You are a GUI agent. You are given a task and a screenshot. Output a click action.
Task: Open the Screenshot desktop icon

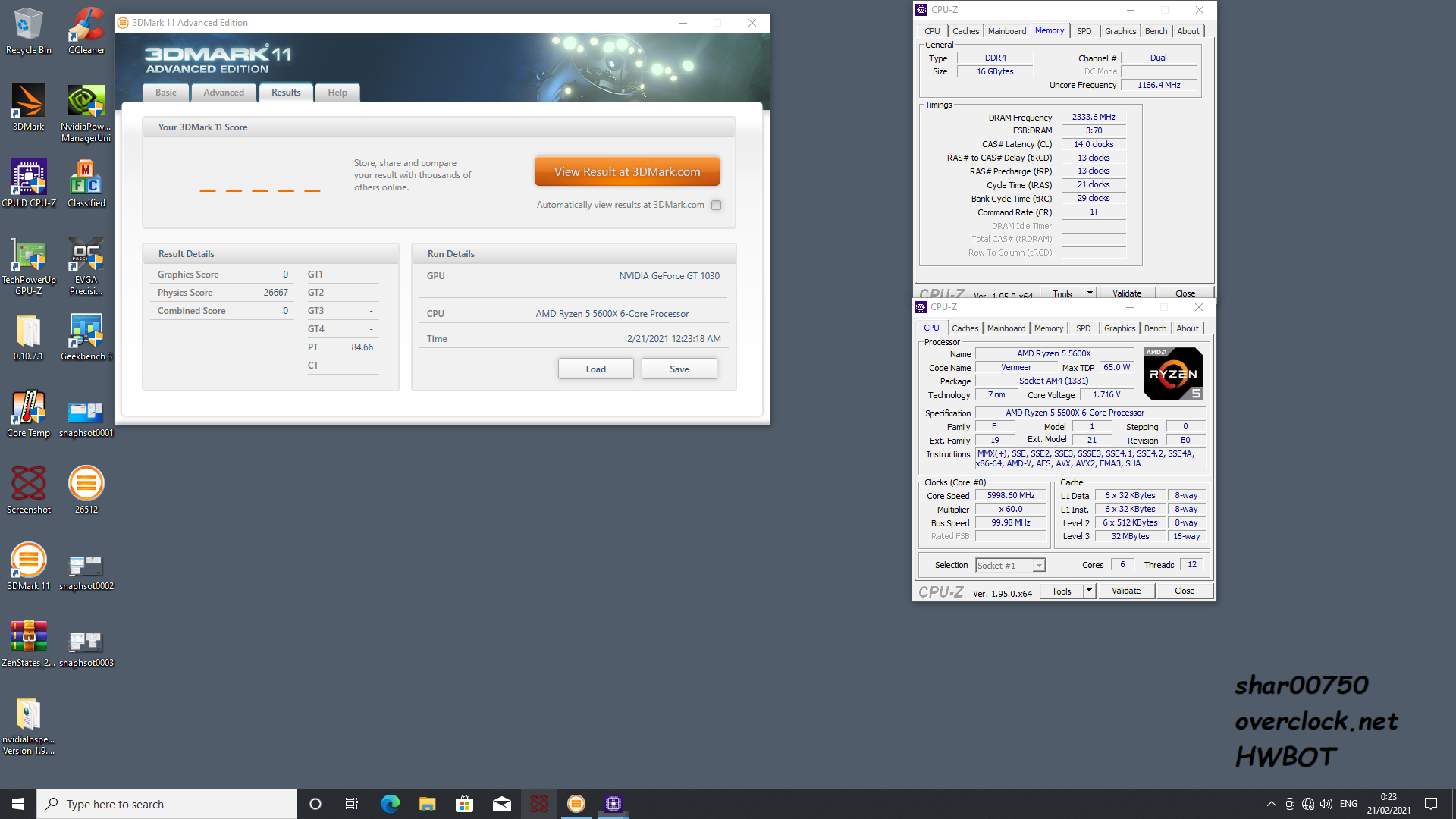point(29,490)
